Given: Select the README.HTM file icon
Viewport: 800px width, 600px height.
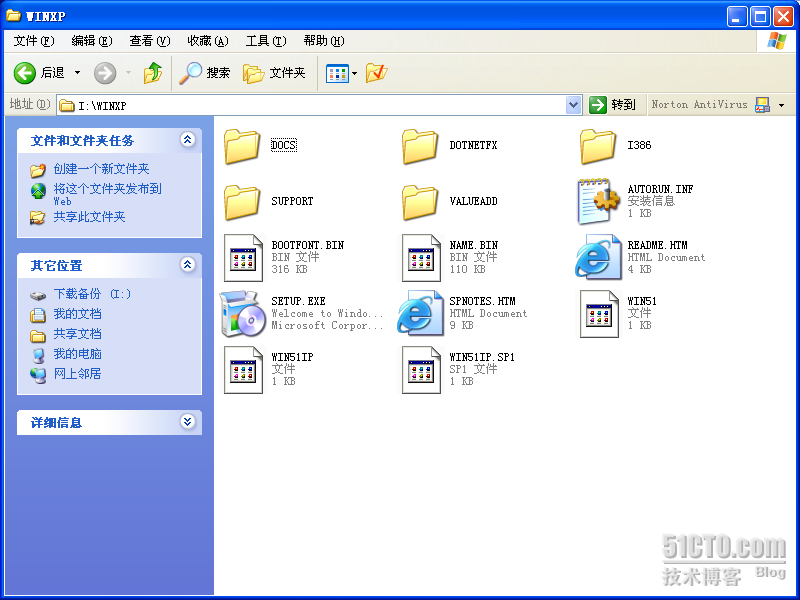Looking at the screenshot, I should click(x=598, y=257).
